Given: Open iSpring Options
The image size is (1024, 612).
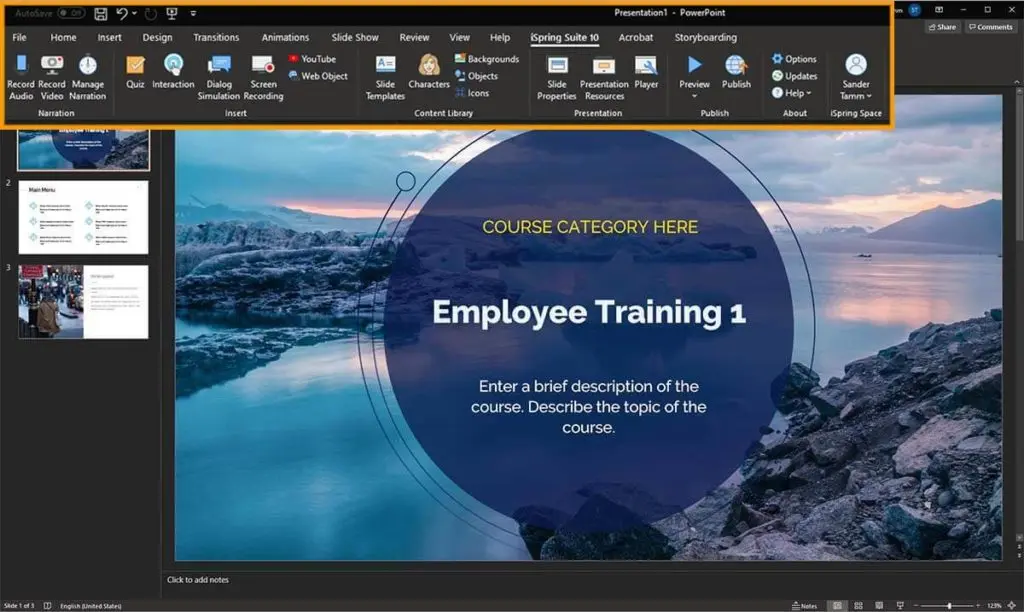Looking at the screenshot, I should coord(794,59).
